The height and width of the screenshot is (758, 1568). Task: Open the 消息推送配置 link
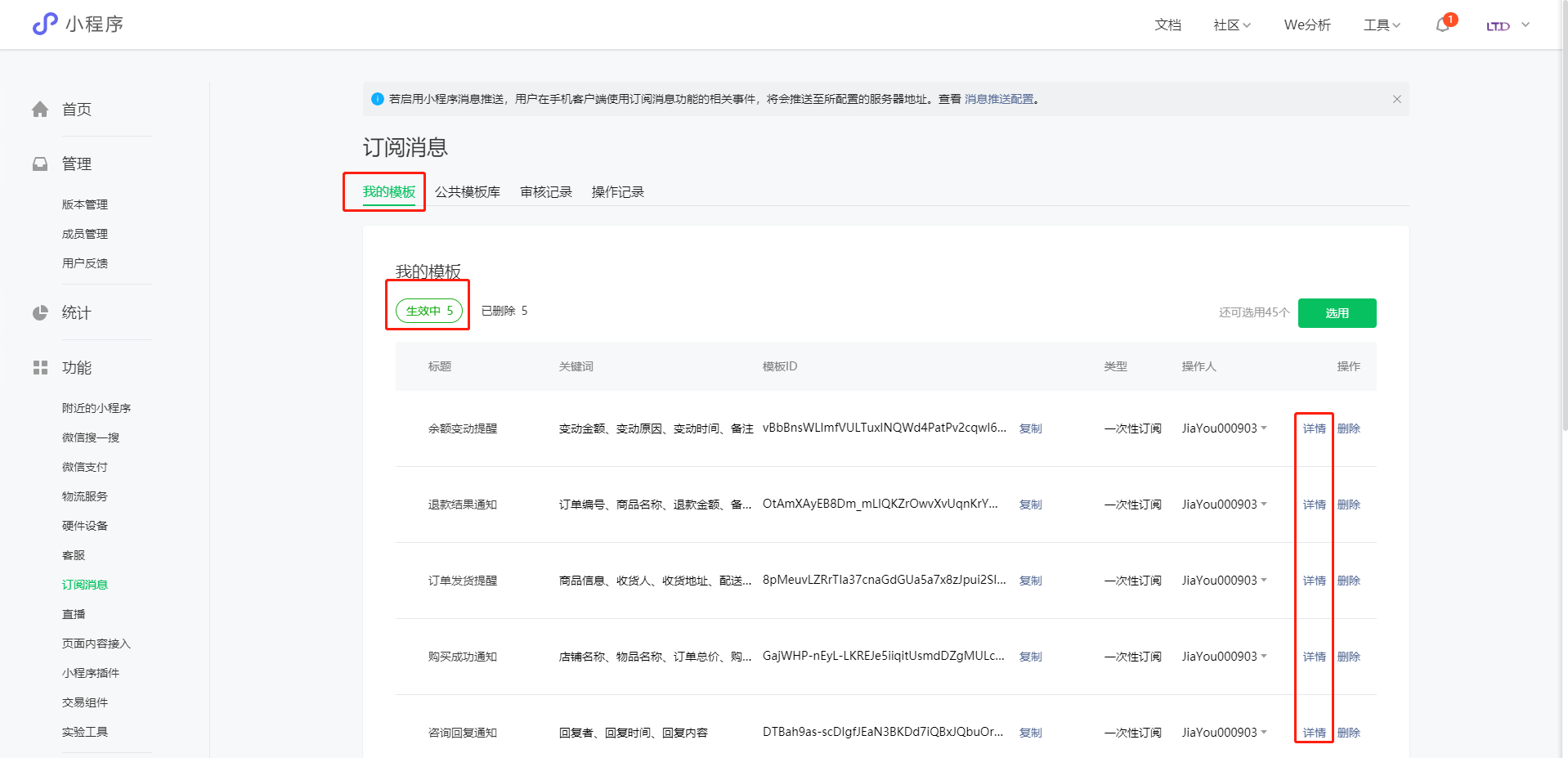999,99
